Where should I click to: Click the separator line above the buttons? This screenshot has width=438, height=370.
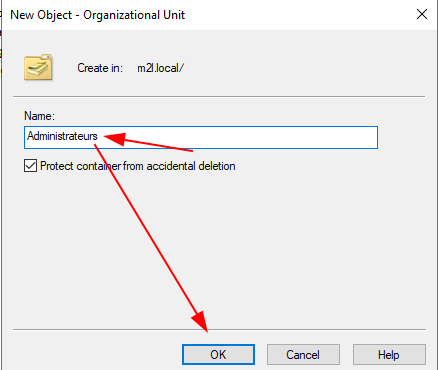pos(219,330)
